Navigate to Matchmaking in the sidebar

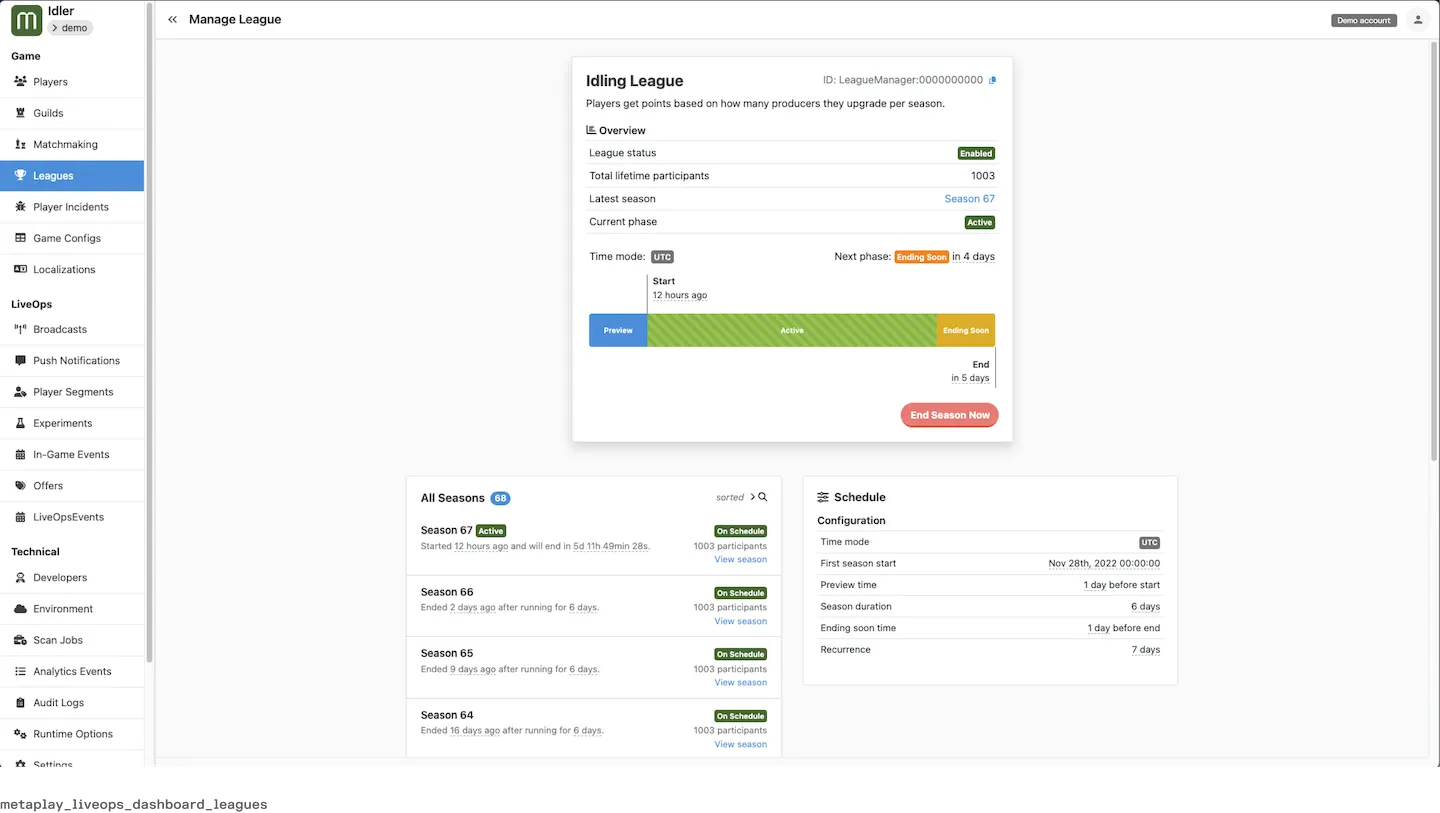point(66,144)
